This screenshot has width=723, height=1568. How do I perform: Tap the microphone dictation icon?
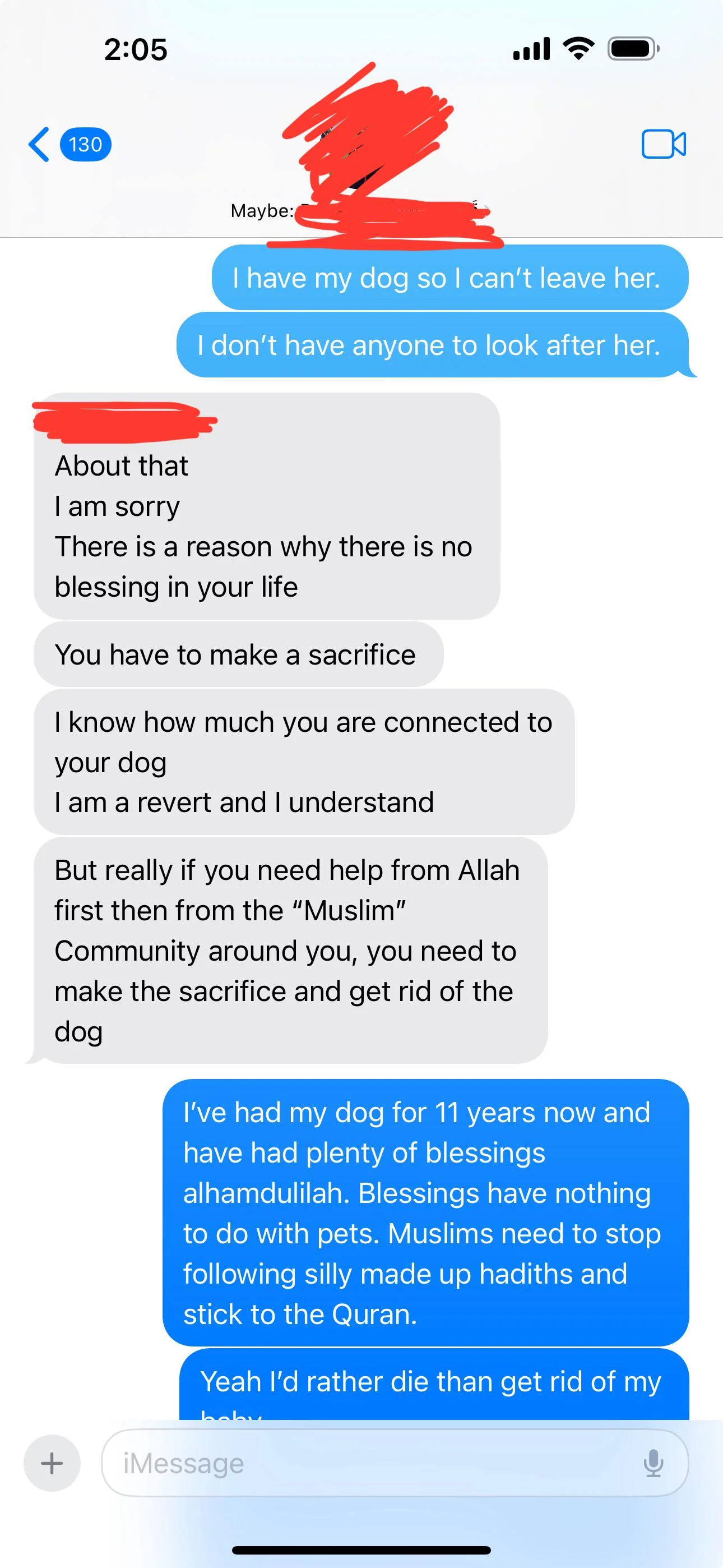click(x=653, y=1463)
